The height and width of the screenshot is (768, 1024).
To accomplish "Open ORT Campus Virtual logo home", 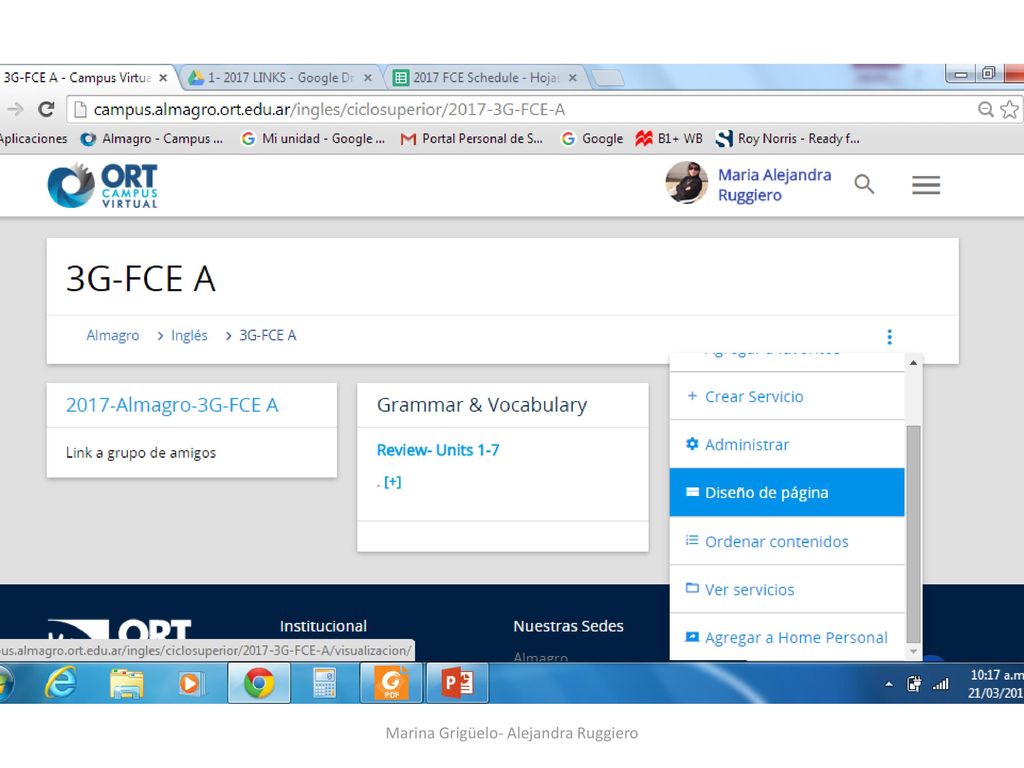I will (x=103, y=185).
